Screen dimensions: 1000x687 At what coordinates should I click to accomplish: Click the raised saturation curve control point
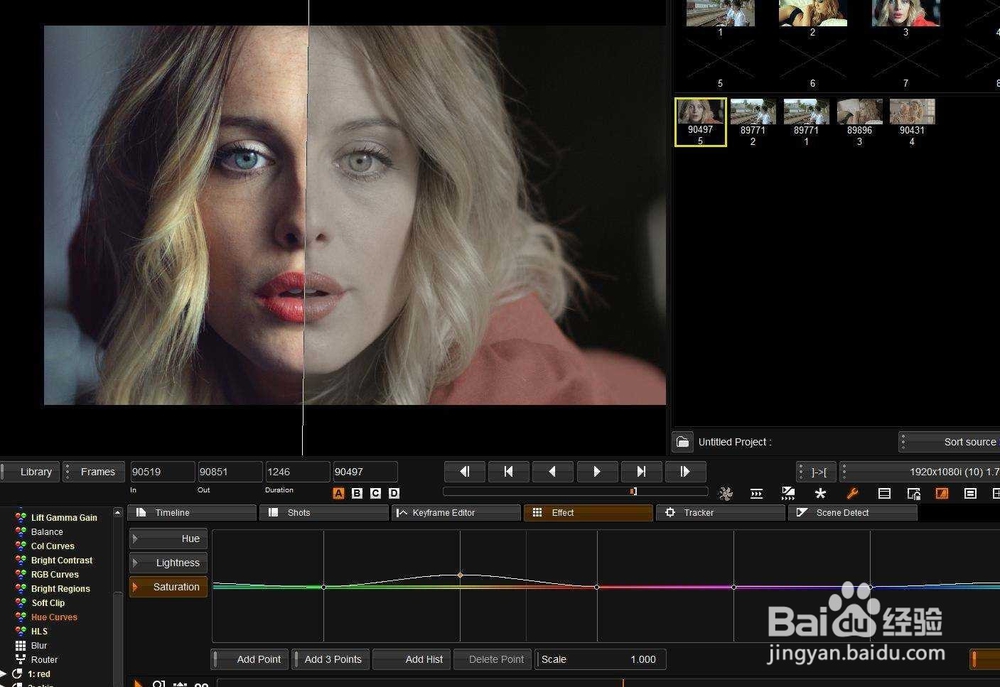pos(460,575)
